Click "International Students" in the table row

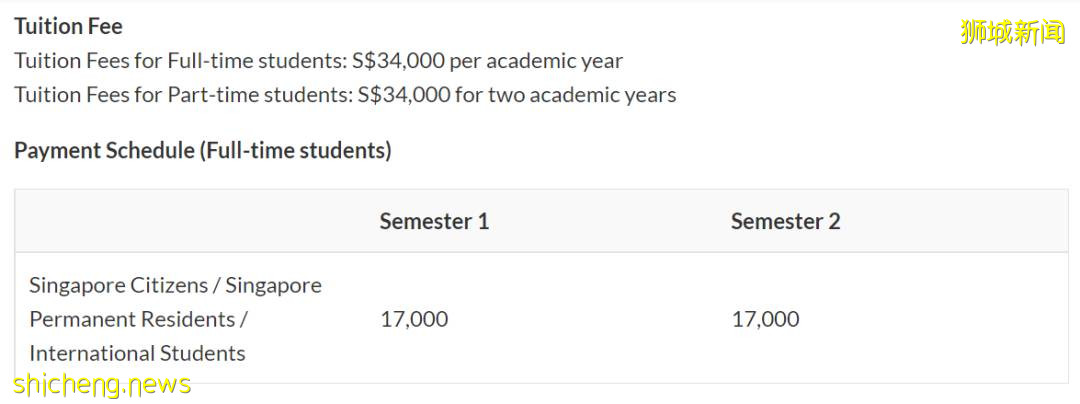137,353
